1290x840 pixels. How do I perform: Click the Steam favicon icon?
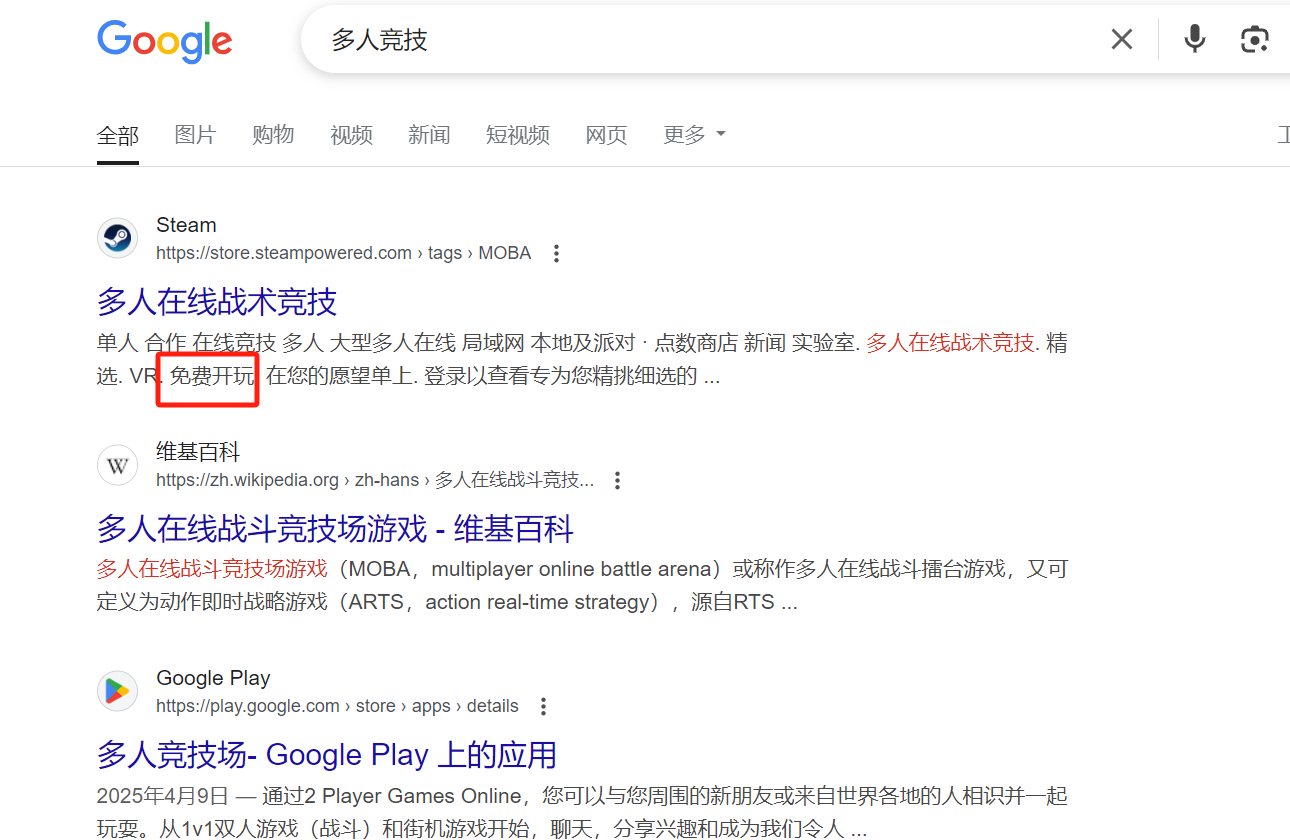click(117, 238)
